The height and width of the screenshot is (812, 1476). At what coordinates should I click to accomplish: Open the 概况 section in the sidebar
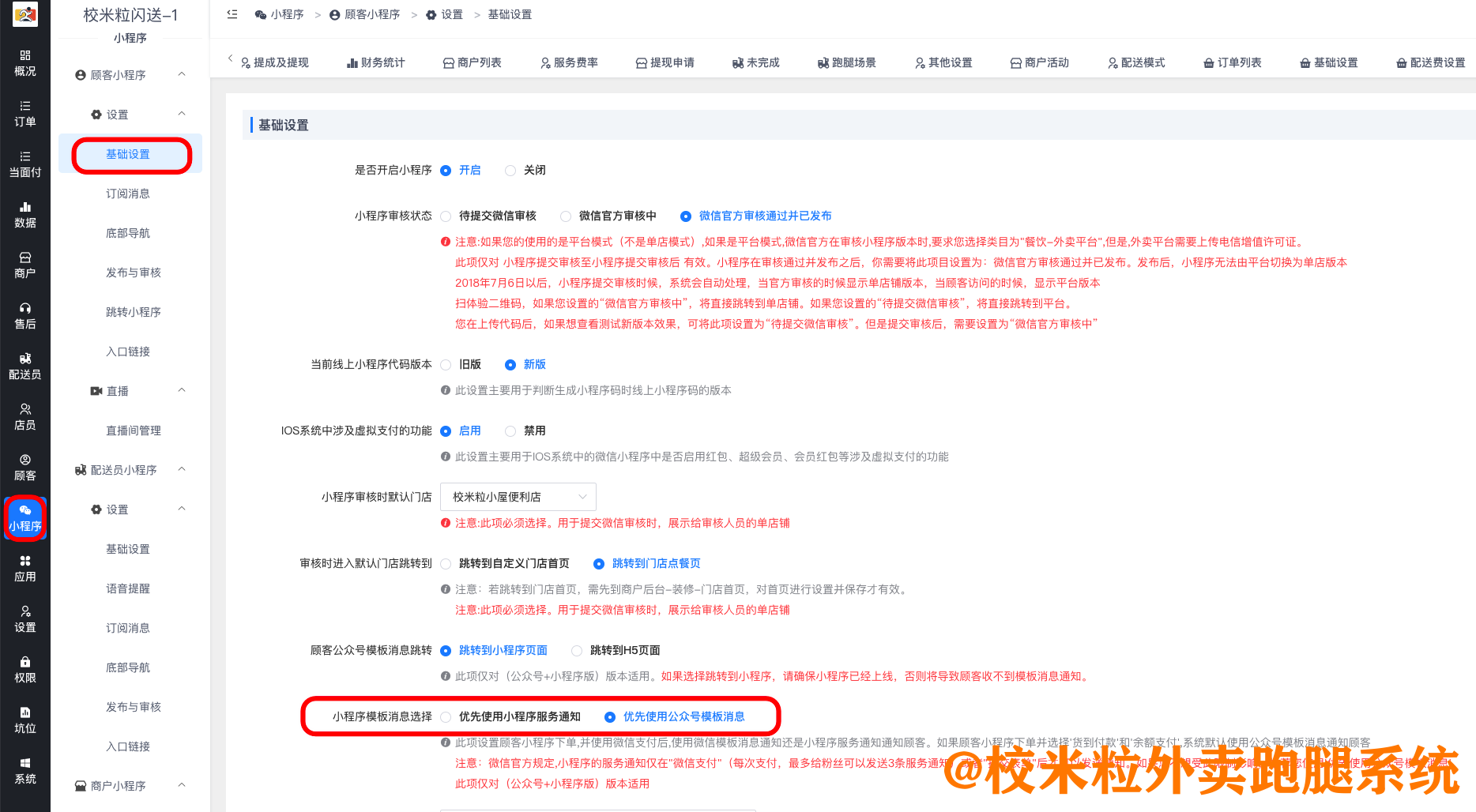coord(25,63)
